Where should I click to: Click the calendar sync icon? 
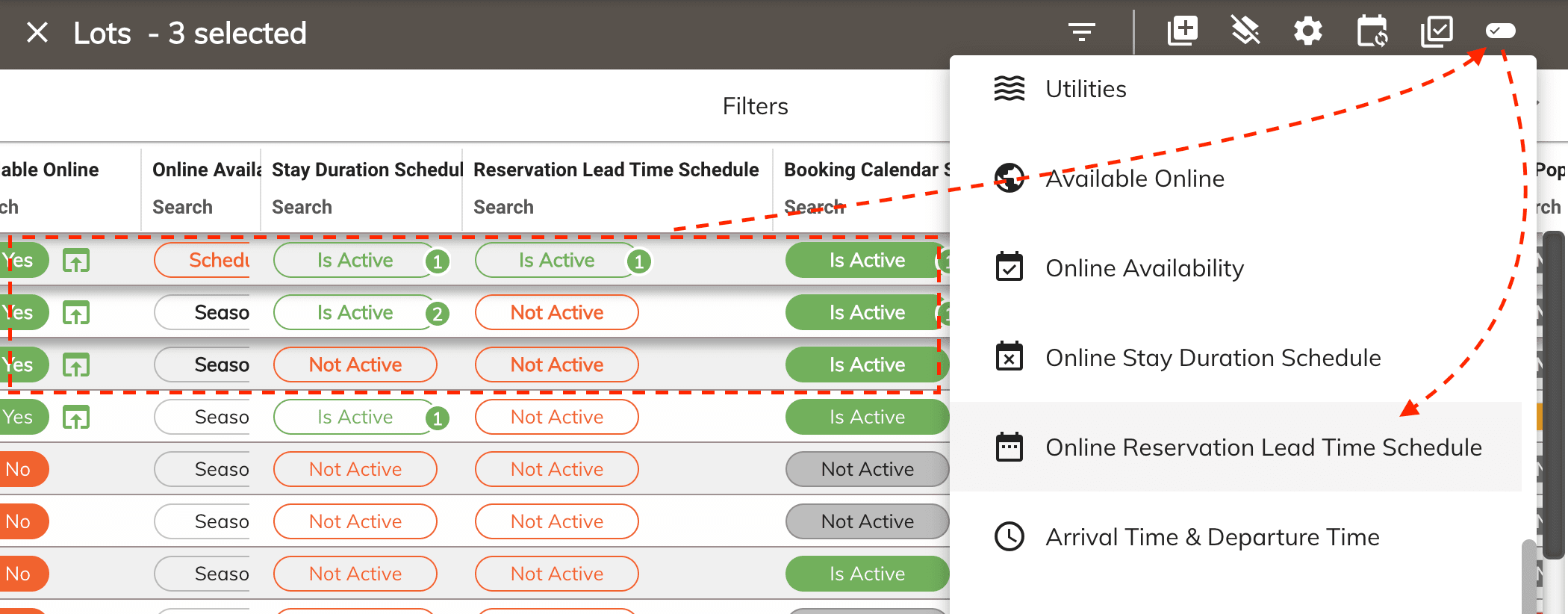[1372, 31]
